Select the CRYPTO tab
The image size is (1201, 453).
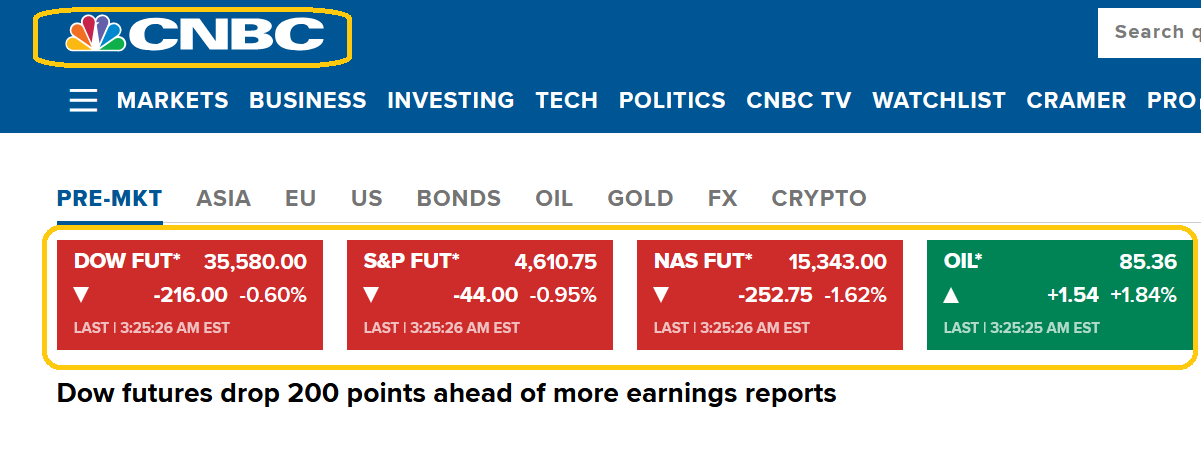[x=818, y=198]
